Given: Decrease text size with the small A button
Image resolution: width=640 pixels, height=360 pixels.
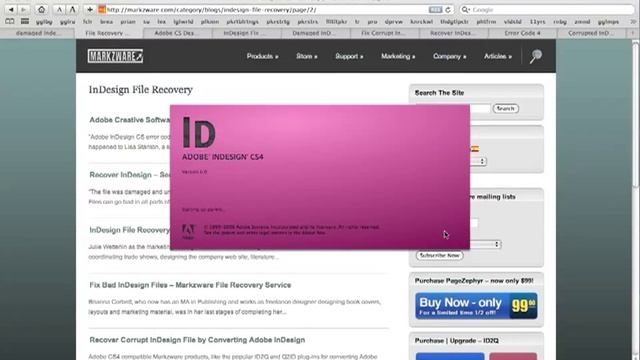Looking at the screenshot, I should coord(60,9).
